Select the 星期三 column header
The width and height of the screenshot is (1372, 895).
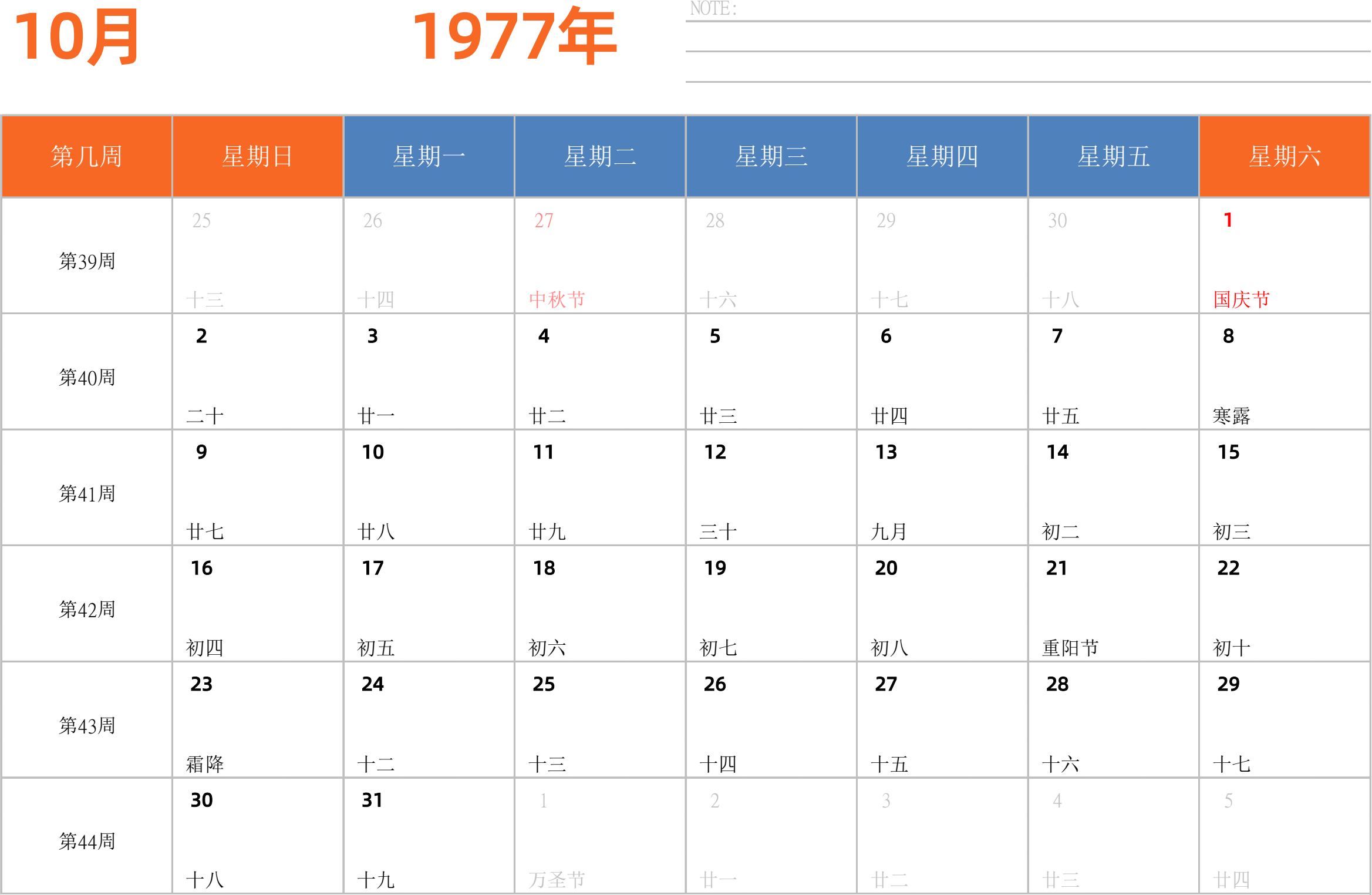click(x=771, y=156)
